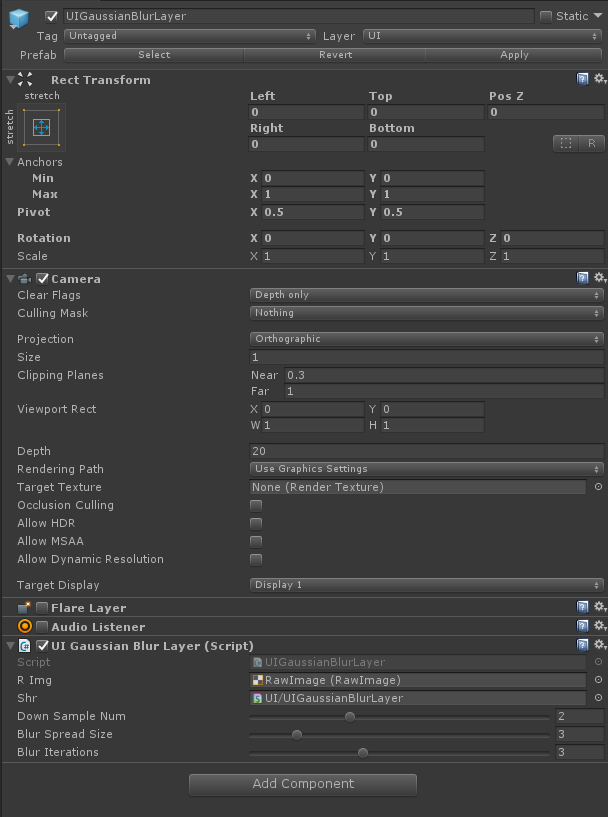This screenshot has height=817, width=608.
Task: Click the raw edit mode R button
Action: click(x=590, y=143)
